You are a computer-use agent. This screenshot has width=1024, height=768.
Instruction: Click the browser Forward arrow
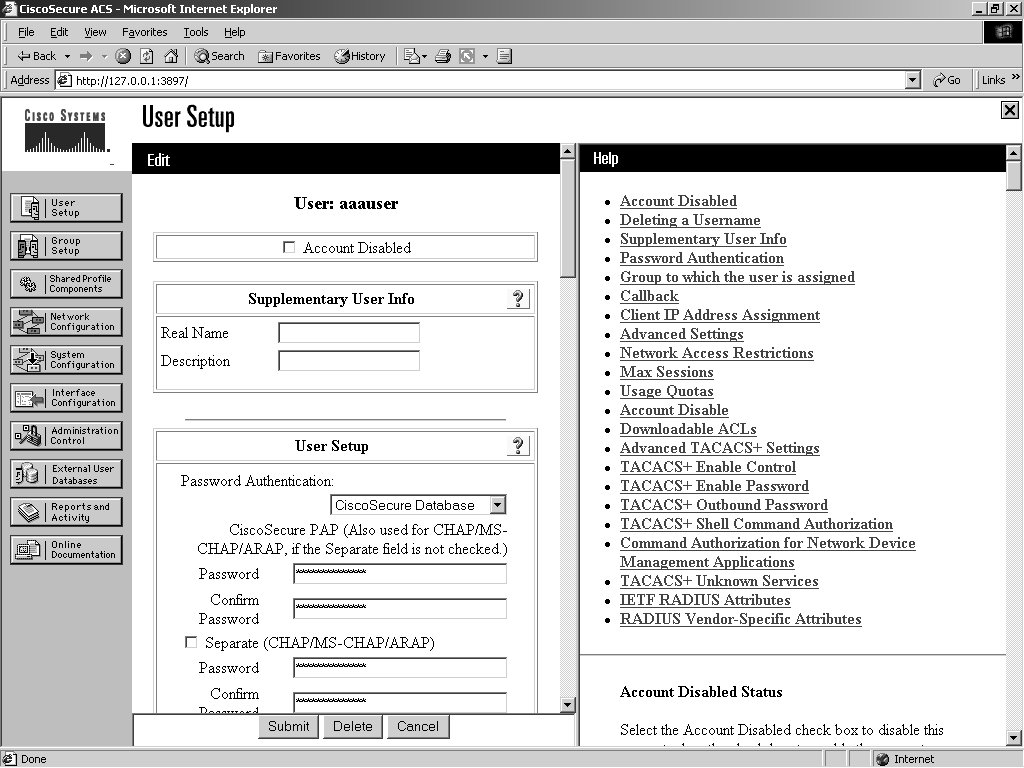pos(86,56)
